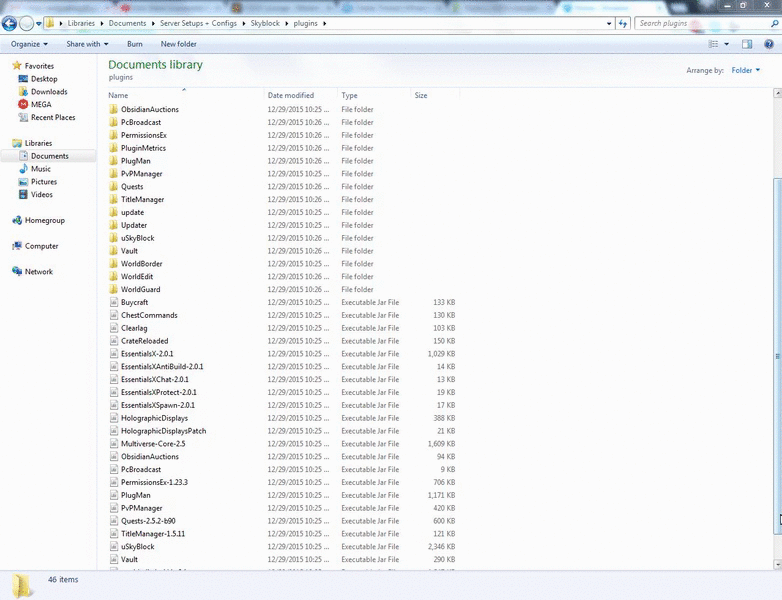Open the Share with menu
Viewport: 782px width, 600px height.
87,44
